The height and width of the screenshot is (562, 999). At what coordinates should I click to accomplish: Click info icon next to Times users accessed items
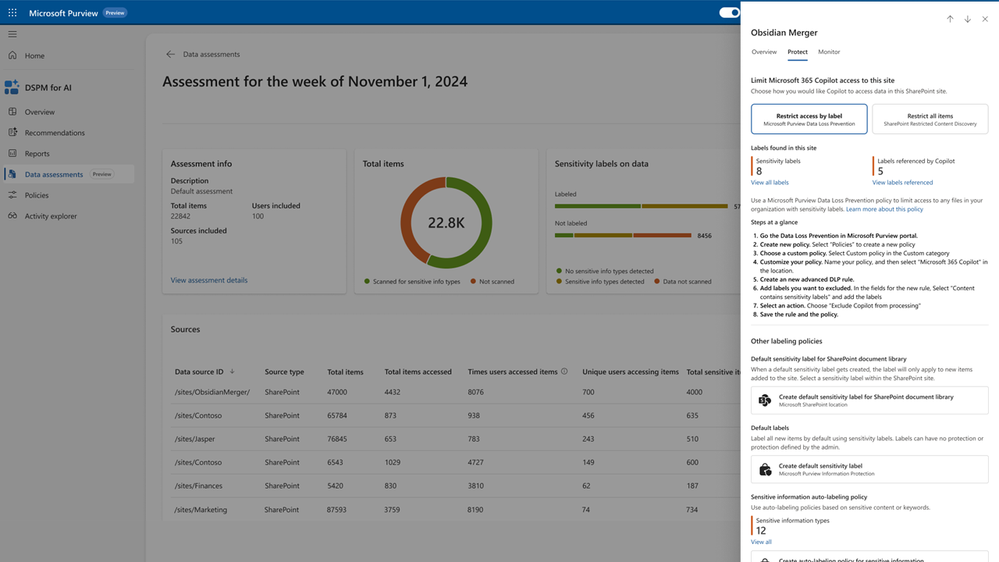pos(564,371)
